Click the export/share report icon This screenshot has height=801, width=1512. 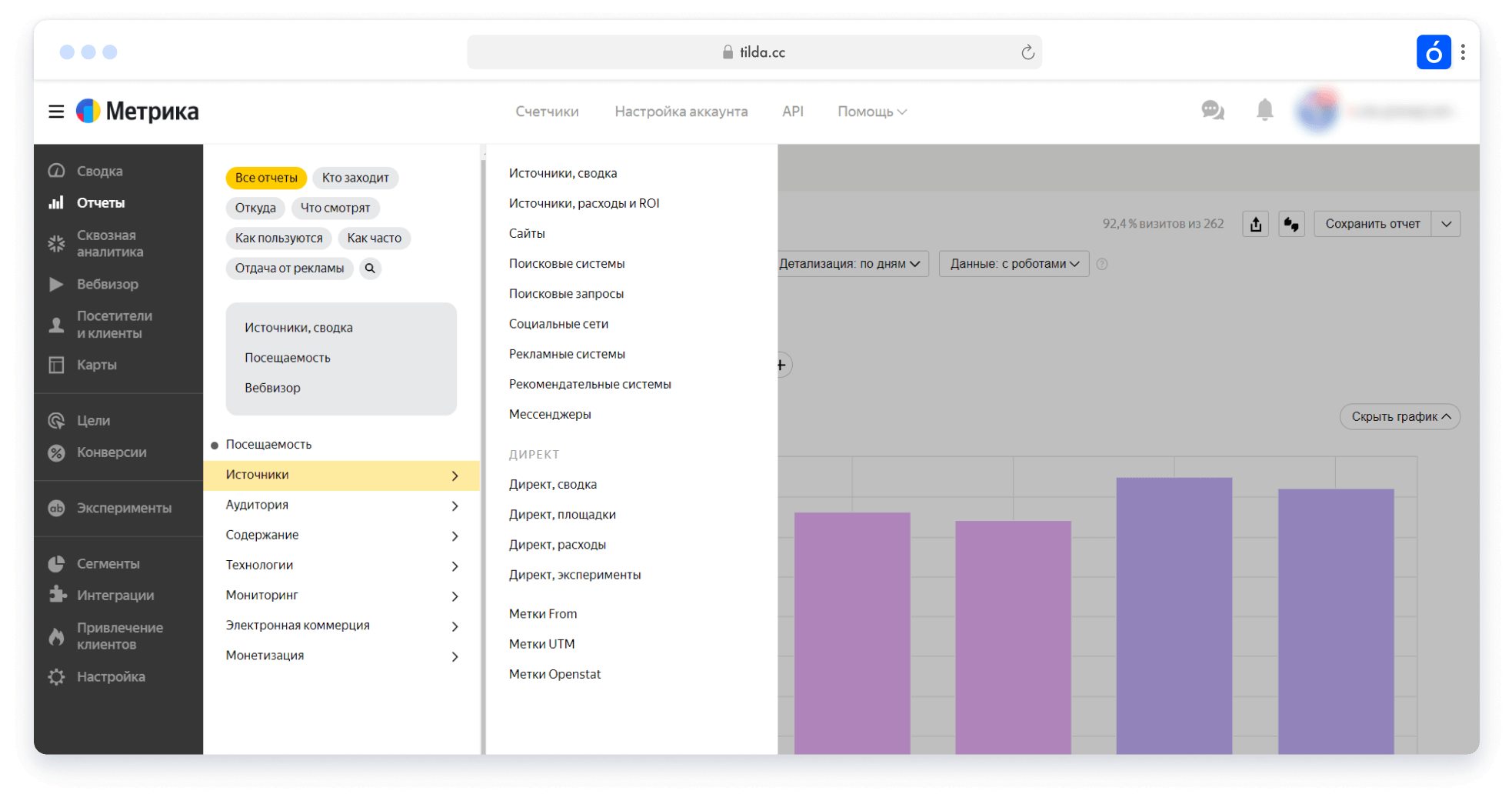[x=1255, y=224]
